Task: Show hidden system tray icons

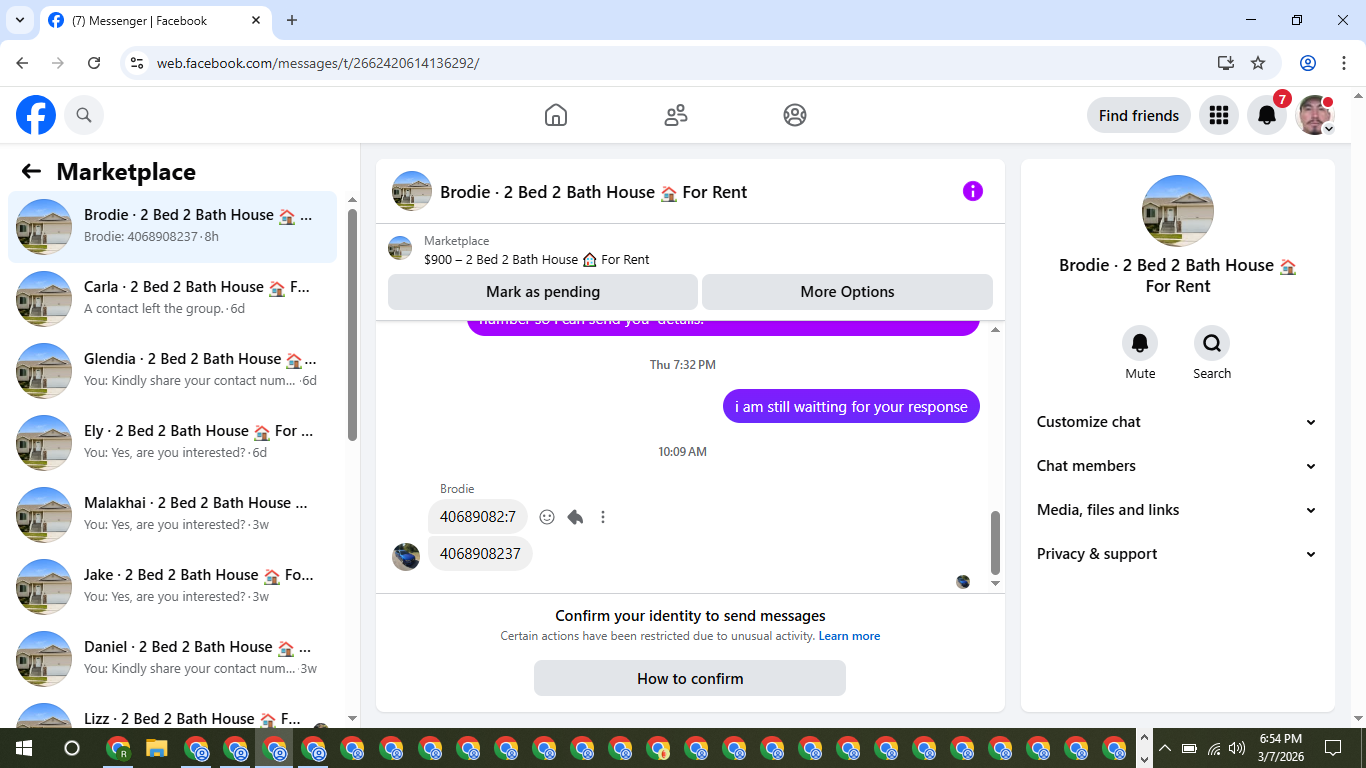Action: [1164, 748]
